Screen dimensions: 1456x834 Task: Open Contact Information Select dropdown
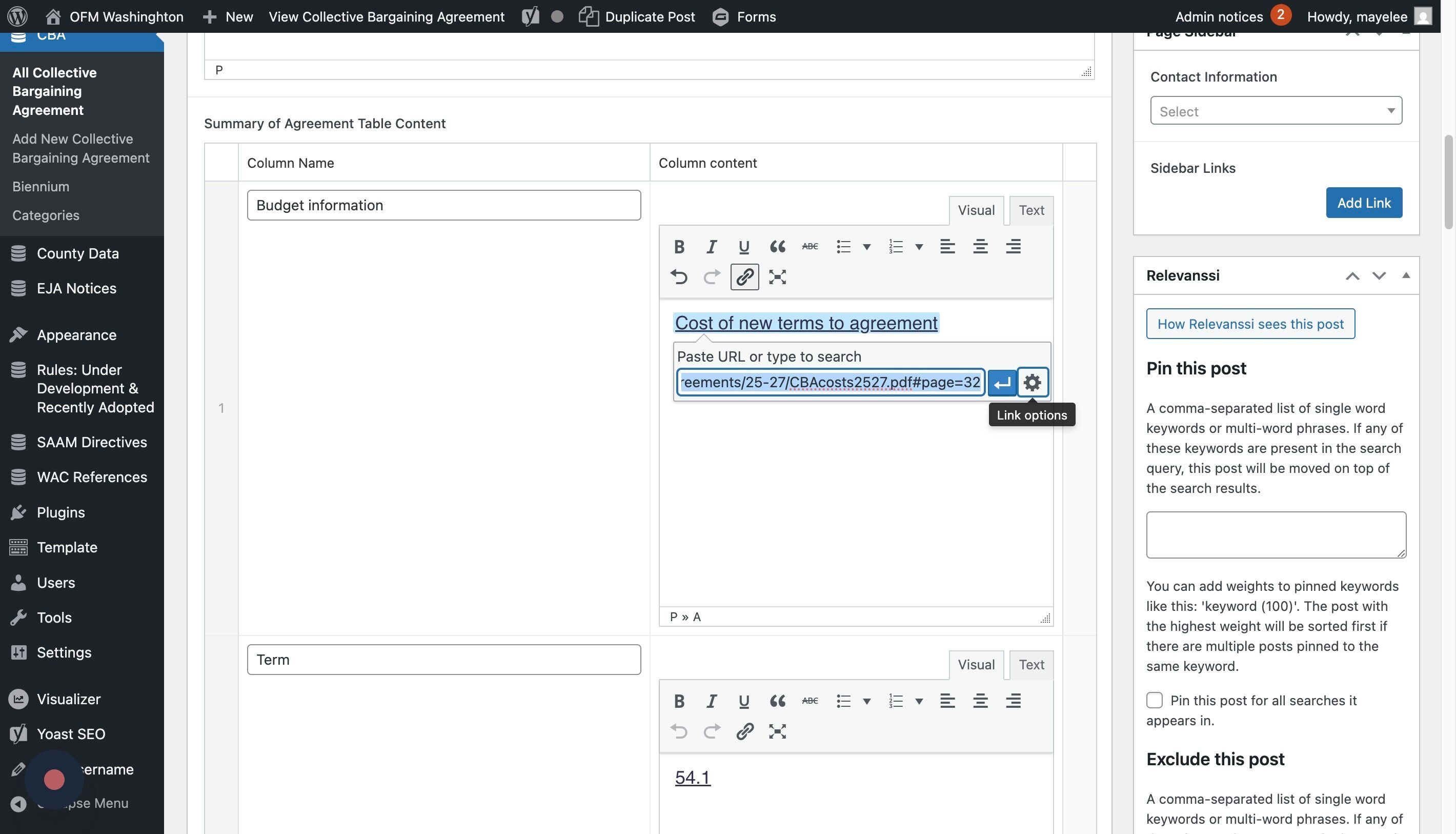click(x=1276, y=111)
